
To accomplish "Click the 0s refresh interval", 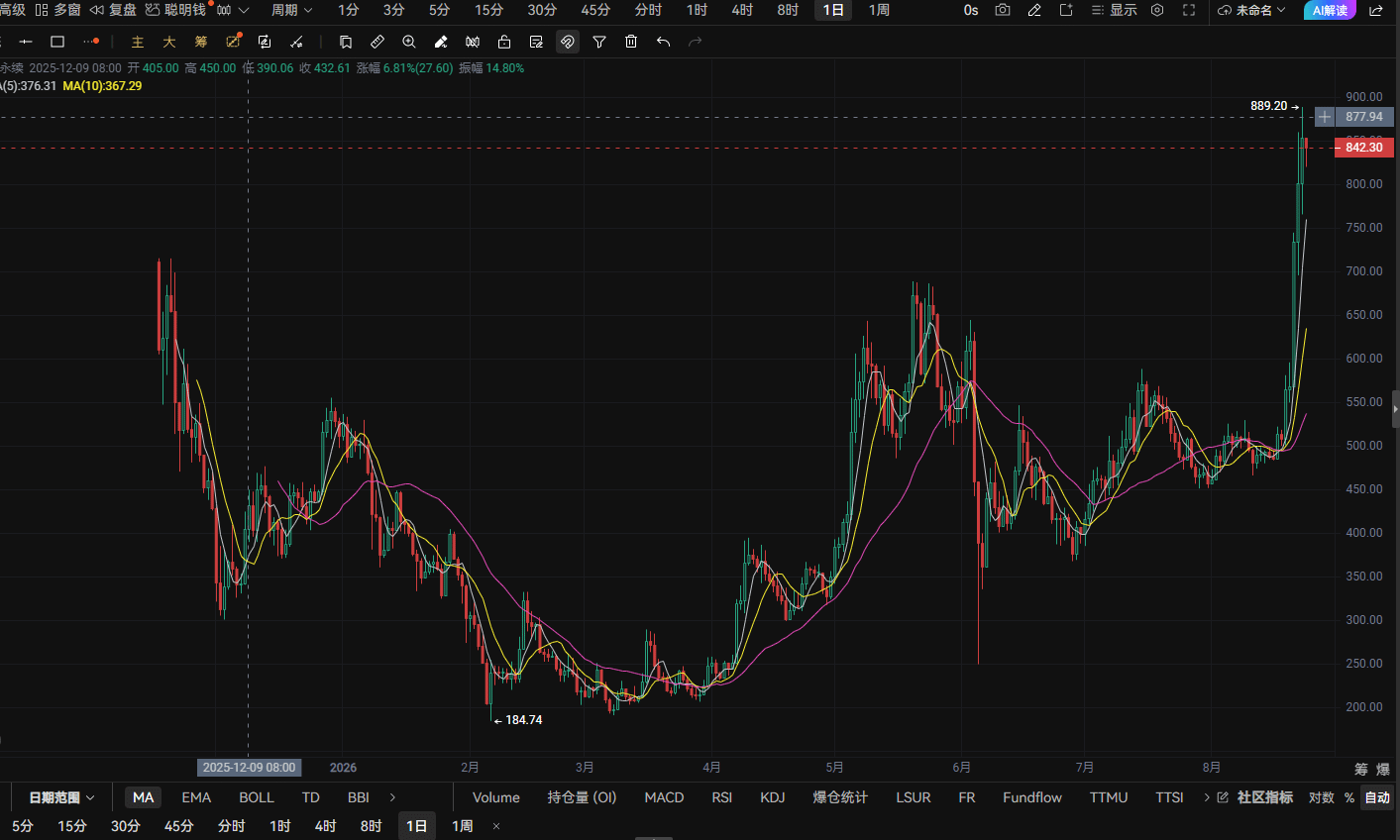I will point(971,10).
